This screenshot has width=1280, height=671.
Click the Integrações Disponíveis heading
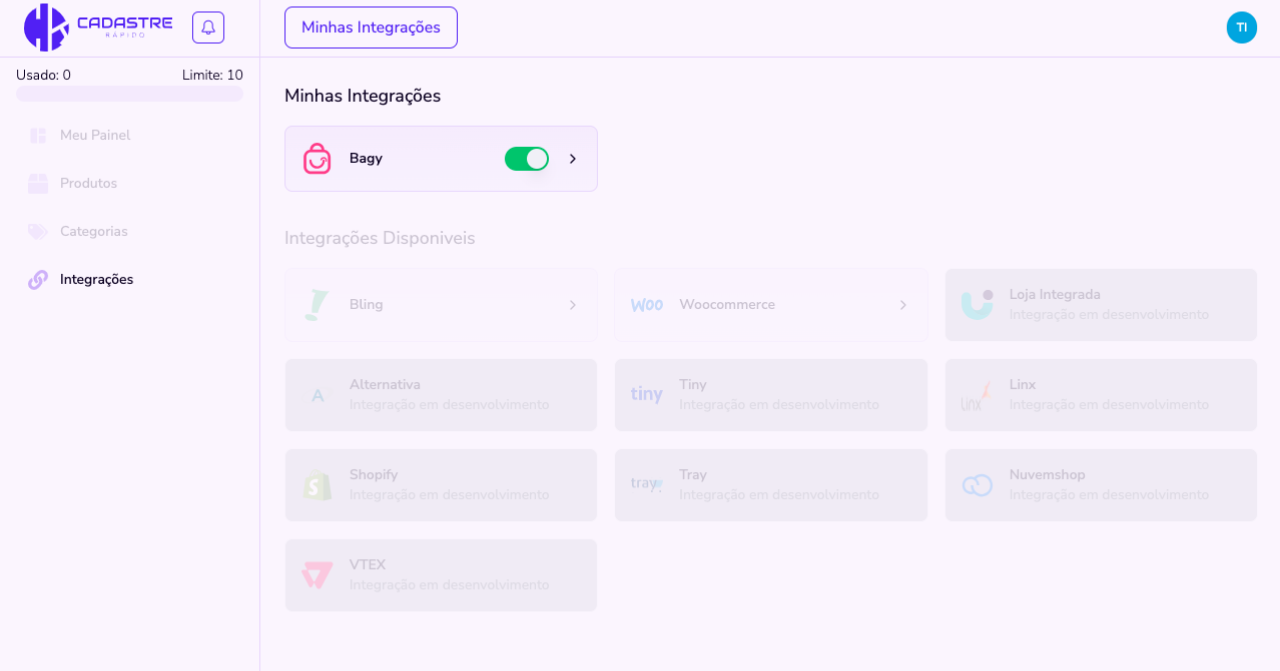coord(380,238)
